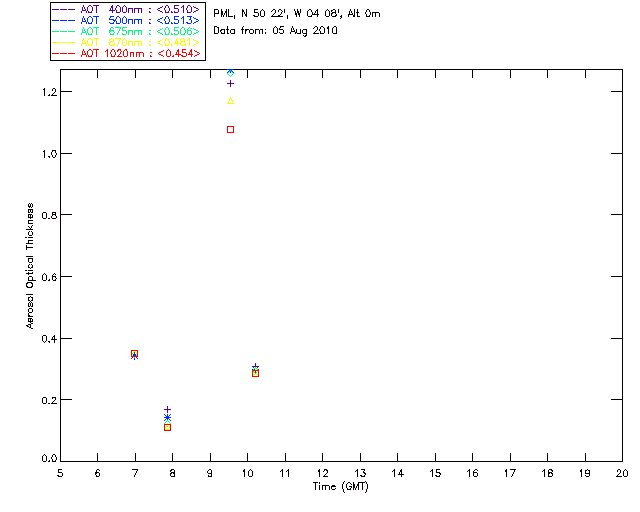Click the x-axis tick label "5"
Screen dimensions: 640x512
(60, 473)
